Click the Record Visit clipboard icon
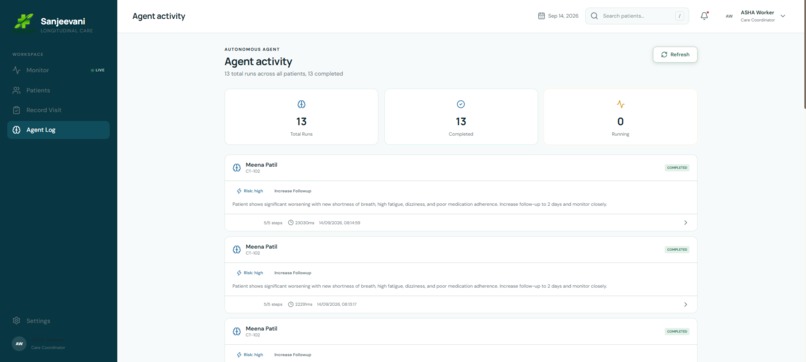The image size is (806, 362). 16,110
